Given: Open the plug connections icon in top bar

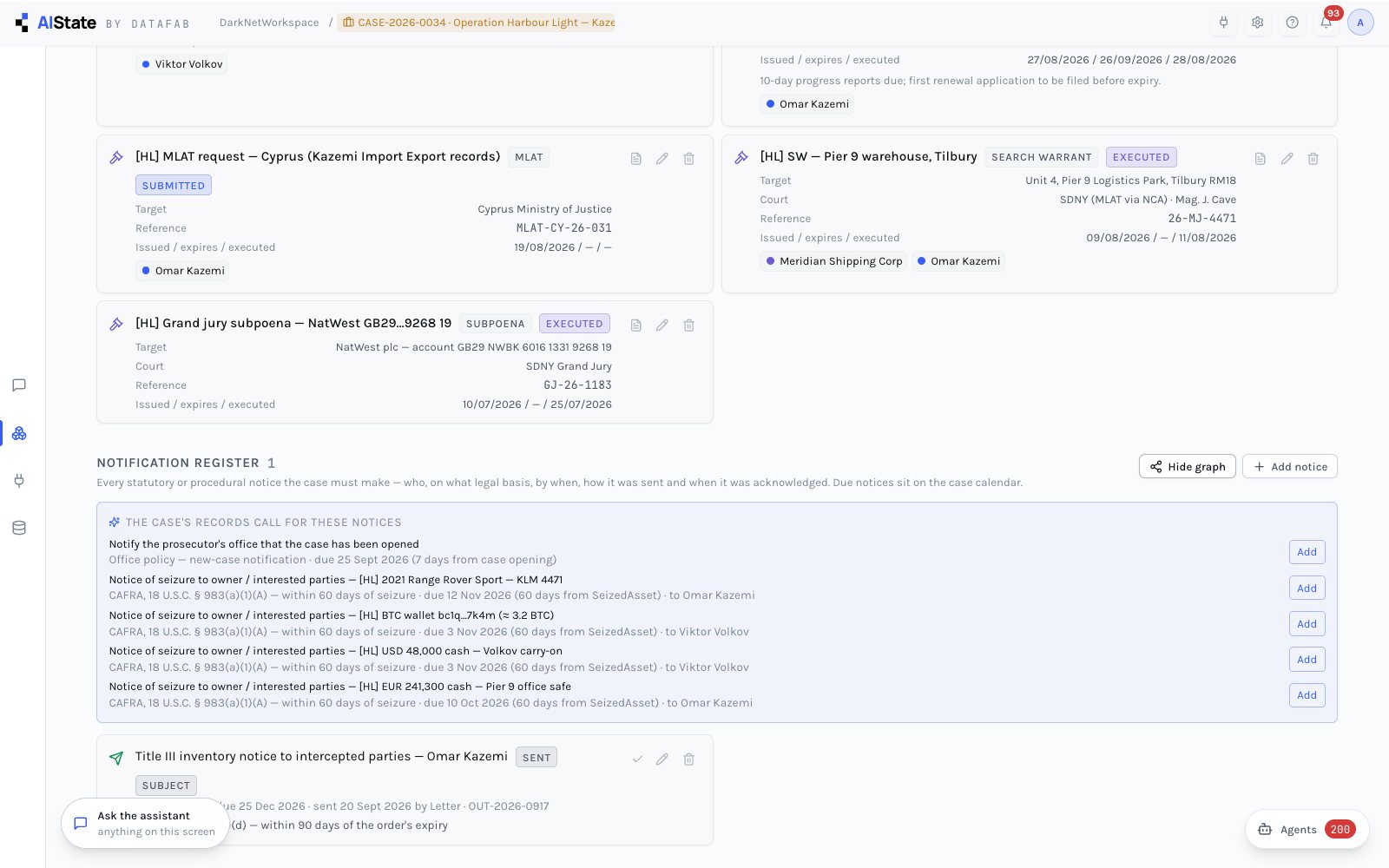Looking at the screenshot, I should pos(1224,23).
